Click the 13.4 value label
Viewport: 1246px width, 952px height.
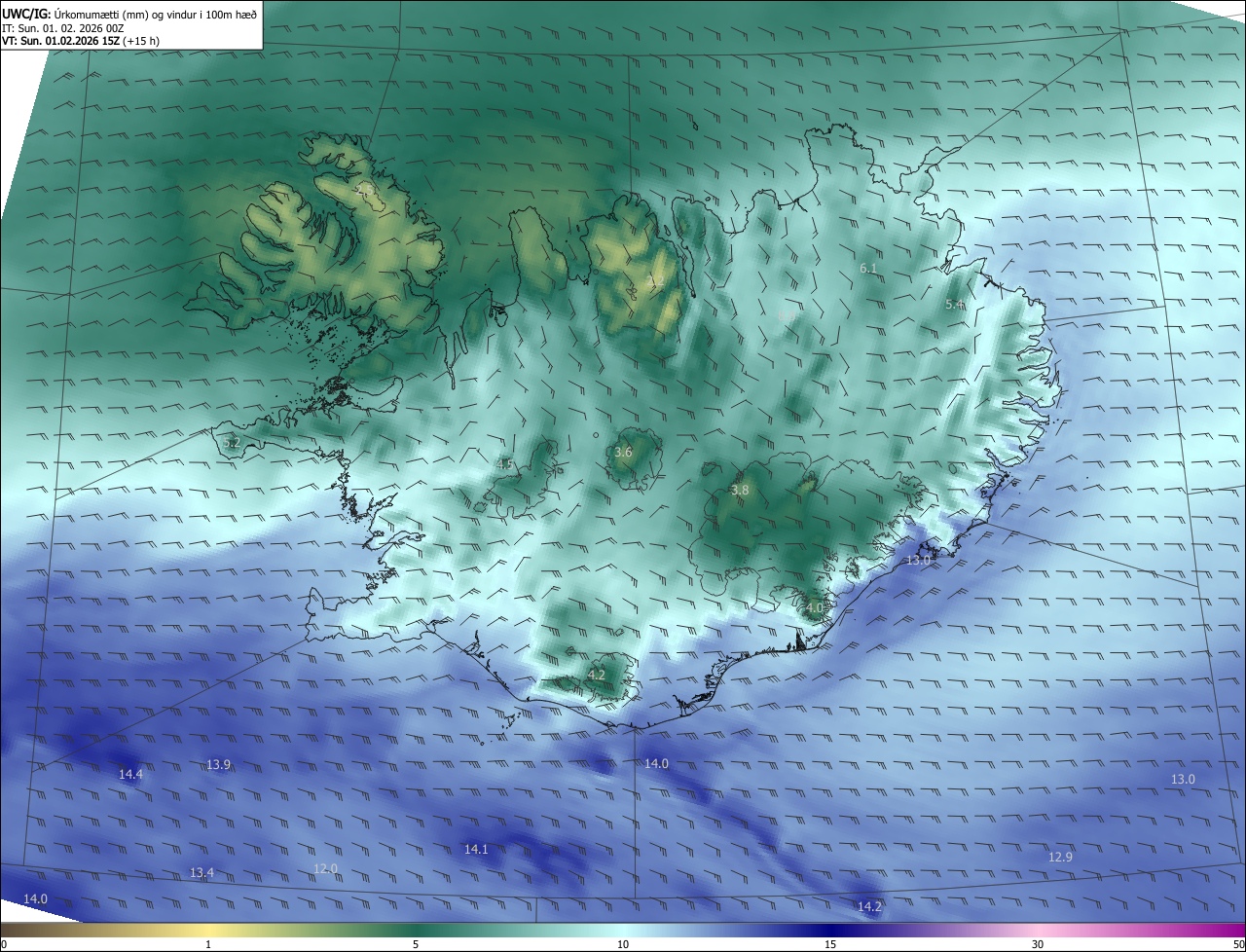202,873
